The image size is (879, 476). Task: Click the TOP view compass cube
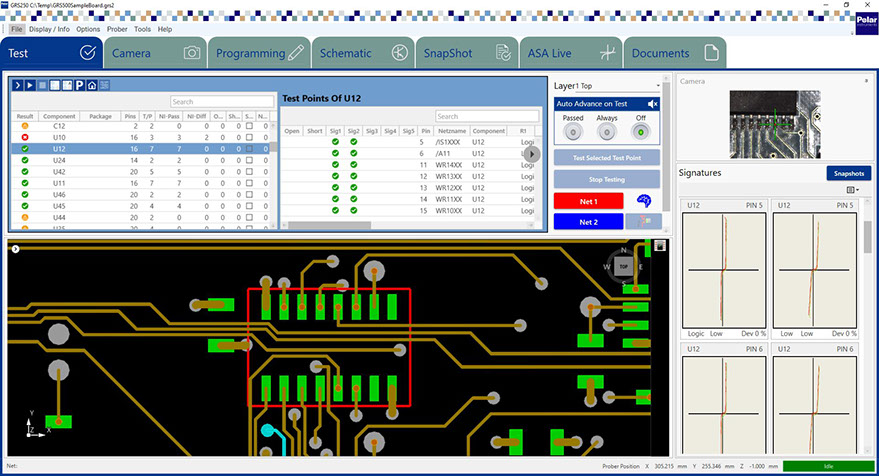point(621,268)
